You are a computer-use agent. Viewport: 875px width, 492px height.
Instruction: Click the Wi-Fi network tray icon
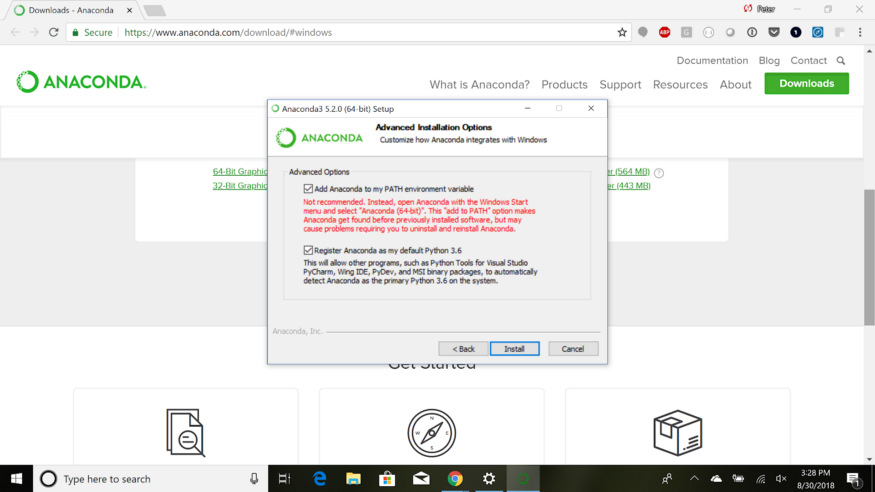coord(760,479)
